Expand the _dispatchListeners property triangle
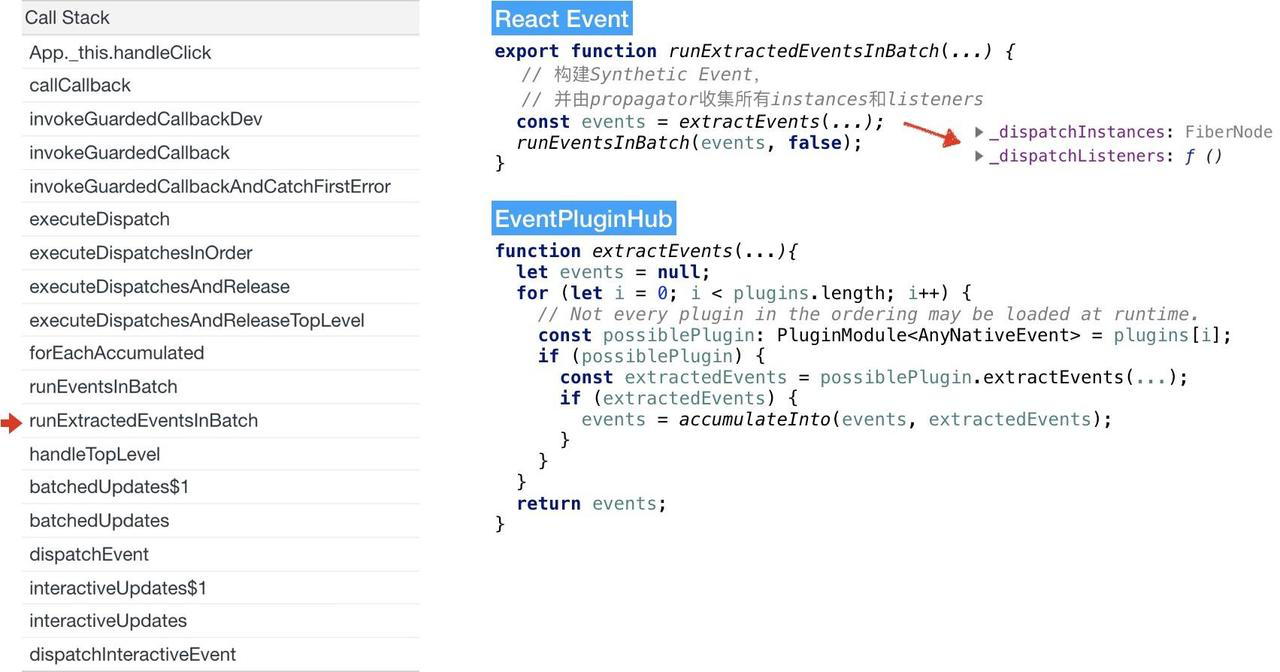Image resolution: width=1280 pixels, height=672 pixels. (x=980, y=156)
